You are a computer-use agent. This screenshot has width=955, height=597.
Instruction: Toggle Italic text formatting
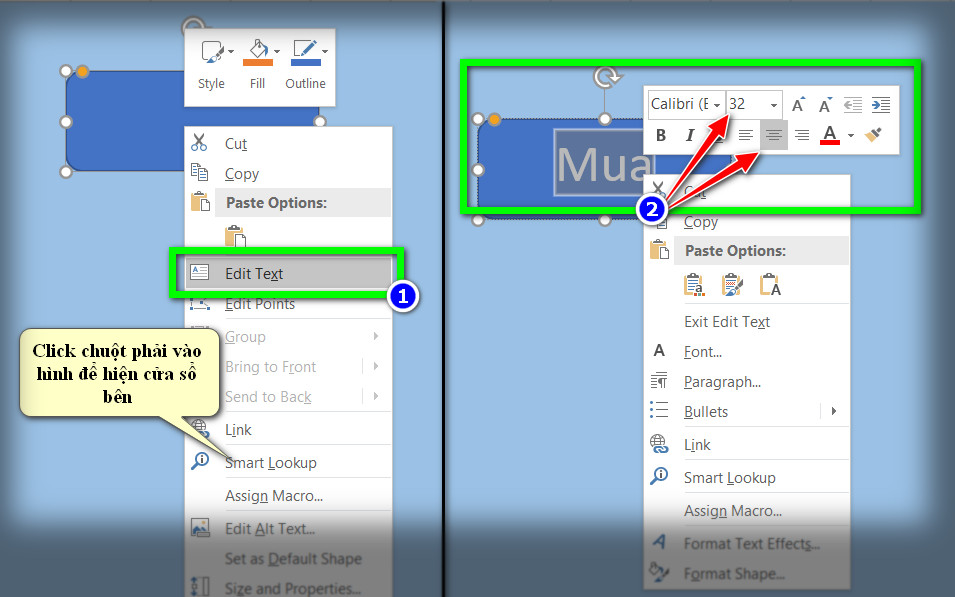tap(689, 135)
